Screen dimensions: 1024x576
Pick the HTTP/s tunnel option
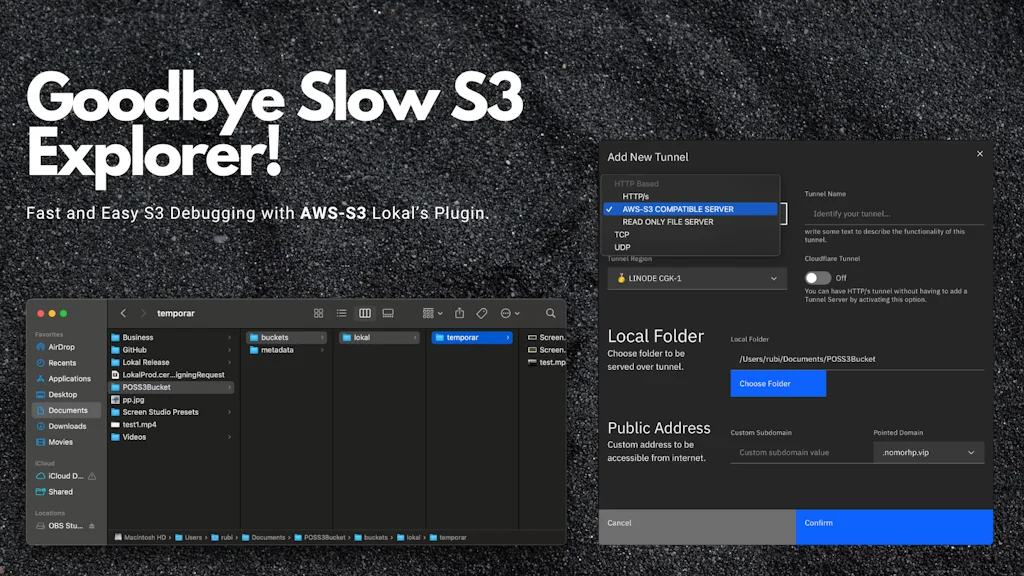(x=636, y=196)
